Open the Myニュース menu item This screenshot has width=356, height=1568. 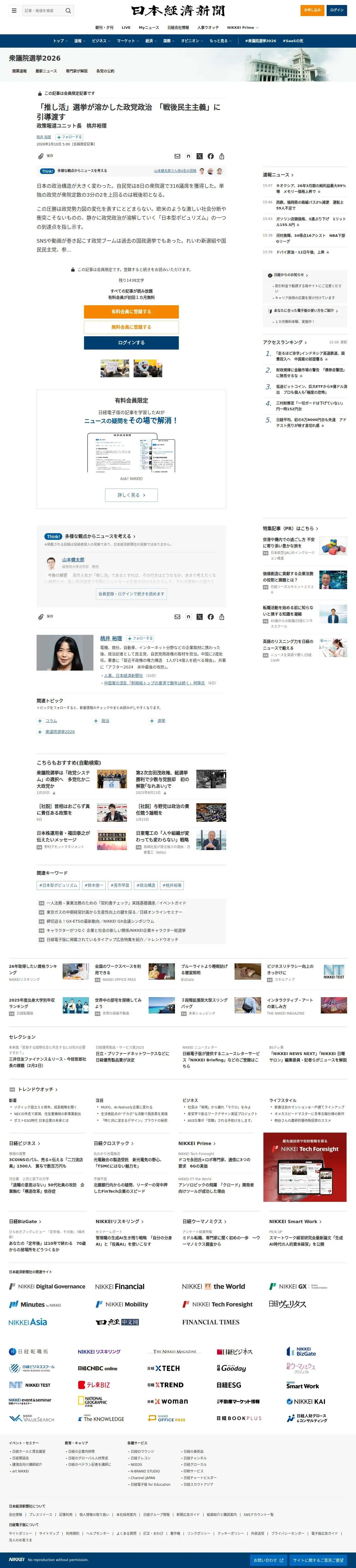149,27
